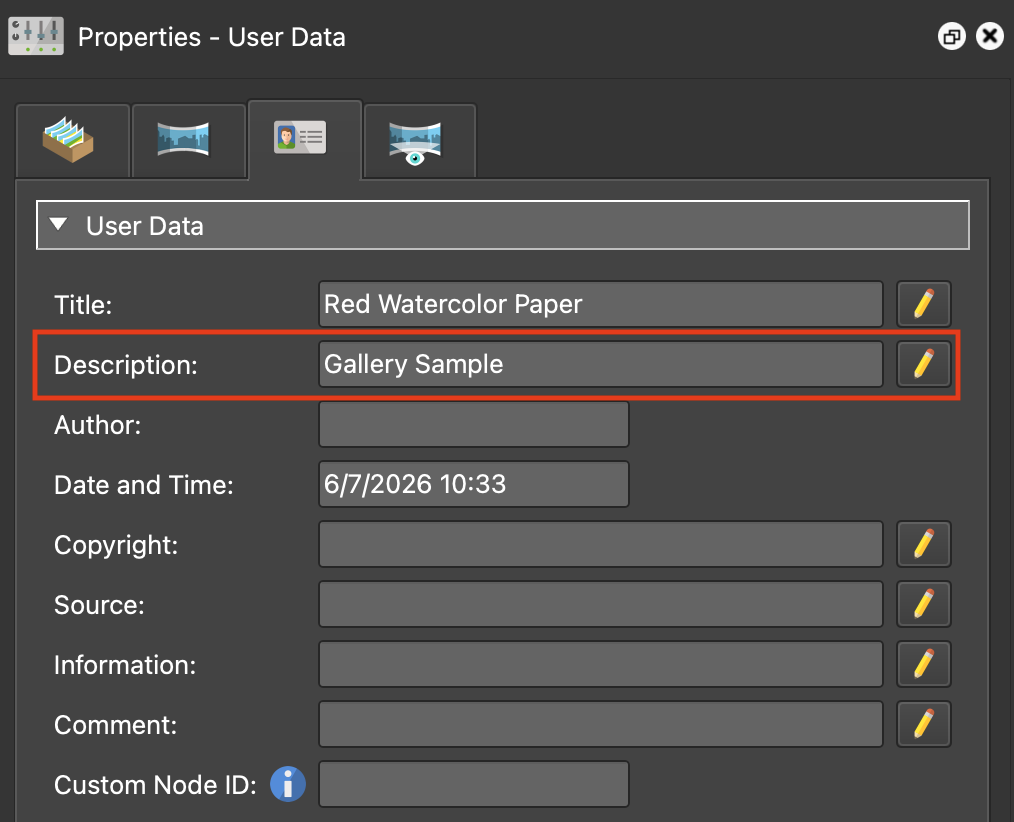The height and width of the screenshot is (822, 1014).
Task: Click the pencil edit icon for Copyright
Action: tap(923, 544)
